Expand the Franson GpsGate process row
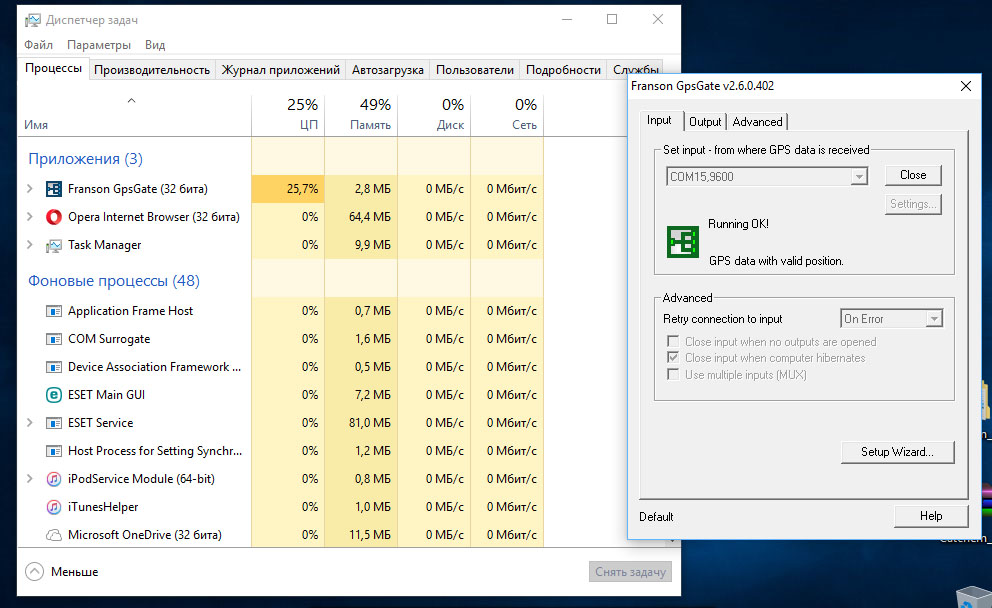Image resolution: width=992 pixels, height=608 pixels. tap(30, 189)
